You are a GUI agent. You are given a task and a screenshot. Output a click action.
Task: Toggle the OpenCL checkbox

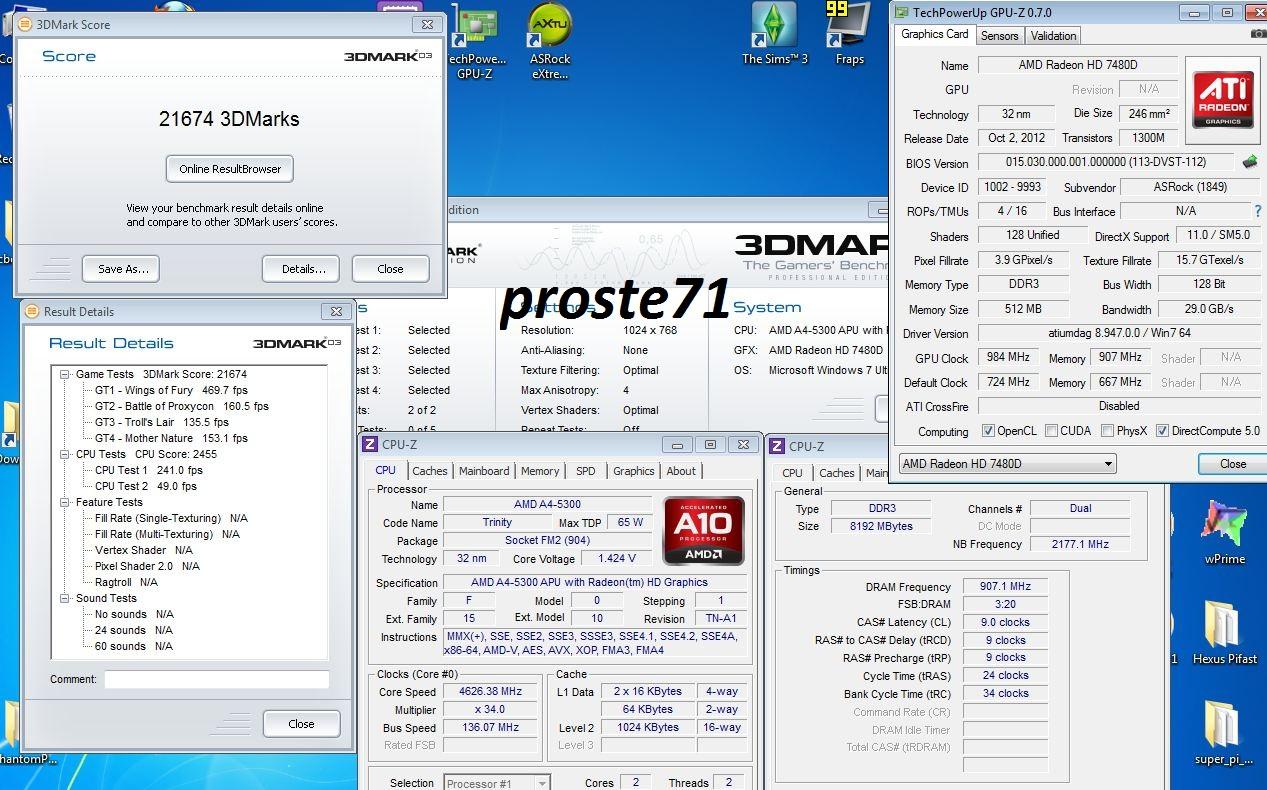pos(988,431)
